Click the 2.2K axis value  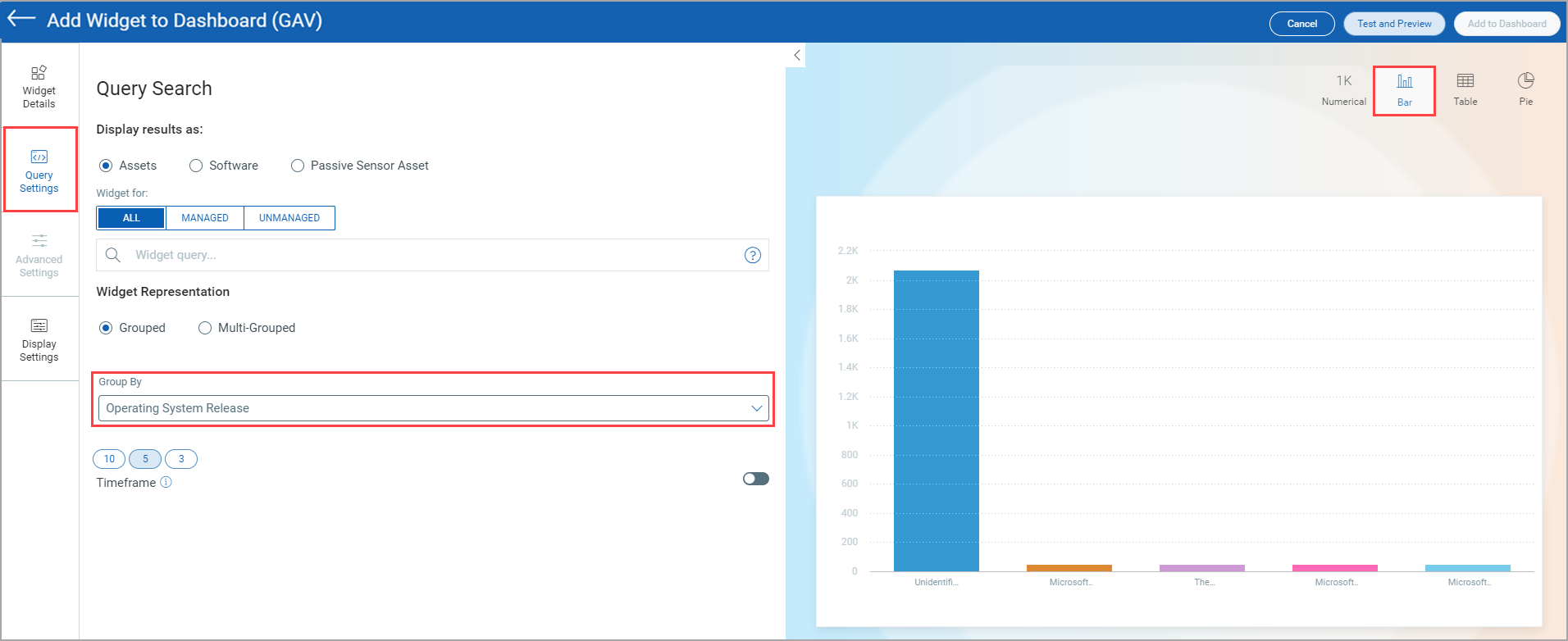[x=848, y=251]
